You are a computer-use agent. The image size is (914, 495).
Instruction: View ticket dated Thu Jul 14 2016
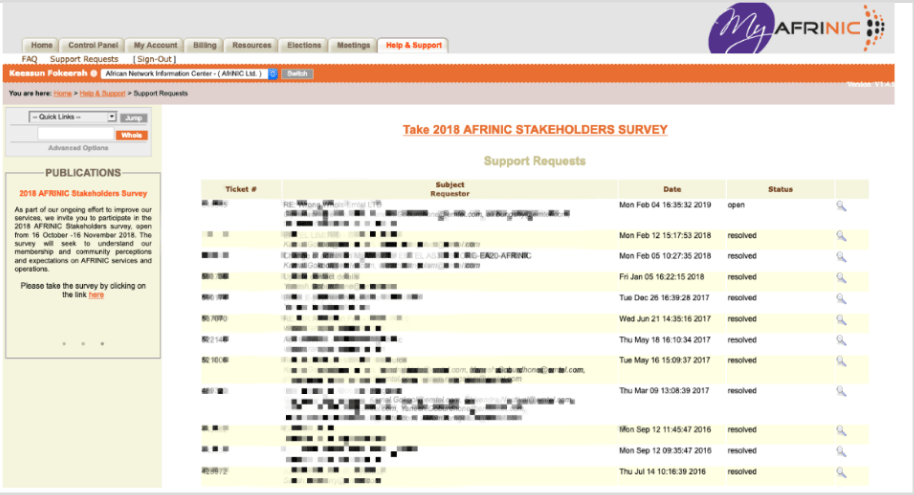tap(841, 472)
